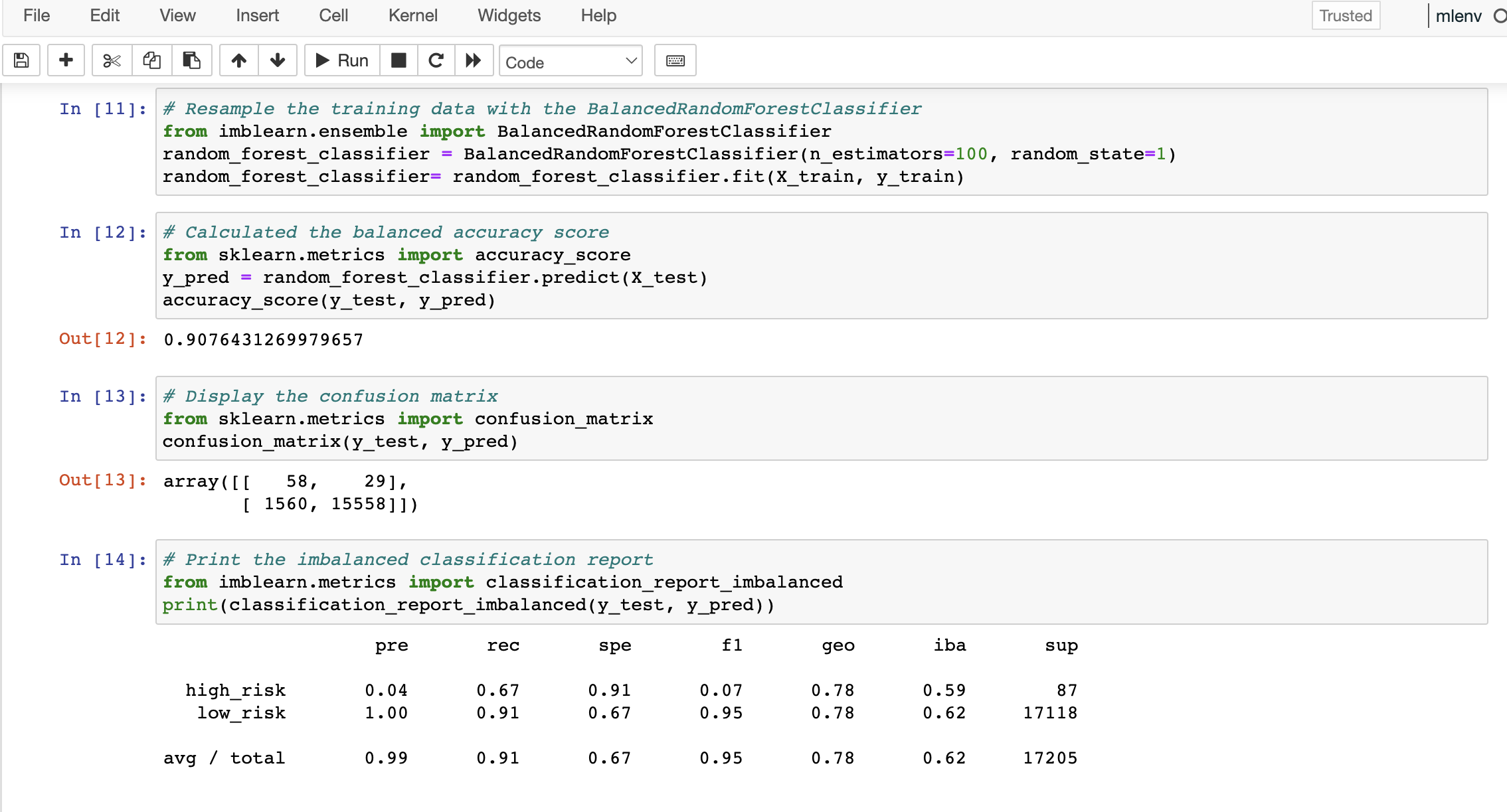Open the Cell menu
This screenshot has height=812, width=1507.
(x=333, y=15)
